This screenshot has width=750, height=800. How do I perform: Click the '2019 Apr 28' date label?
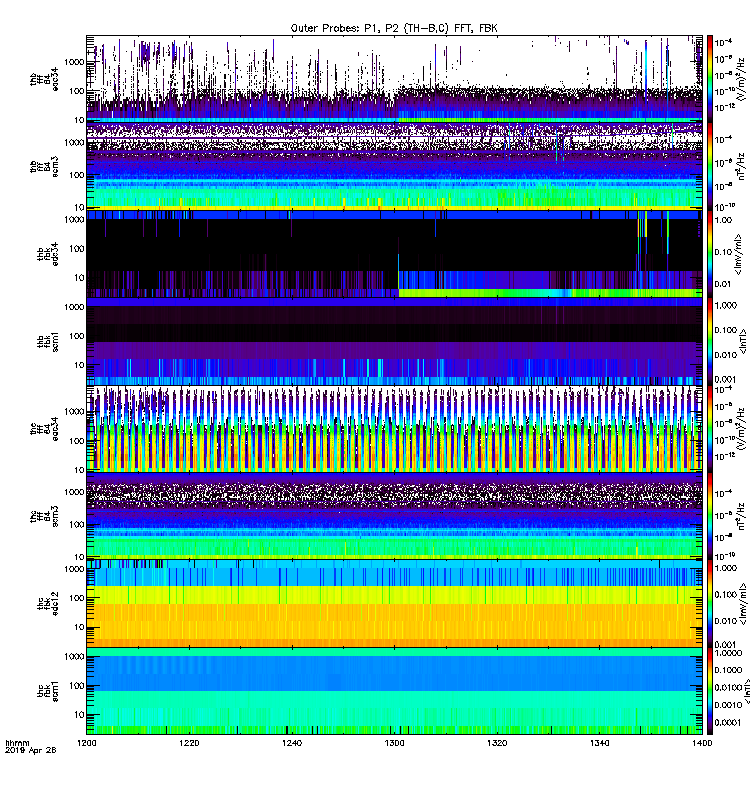coord(30,750)
